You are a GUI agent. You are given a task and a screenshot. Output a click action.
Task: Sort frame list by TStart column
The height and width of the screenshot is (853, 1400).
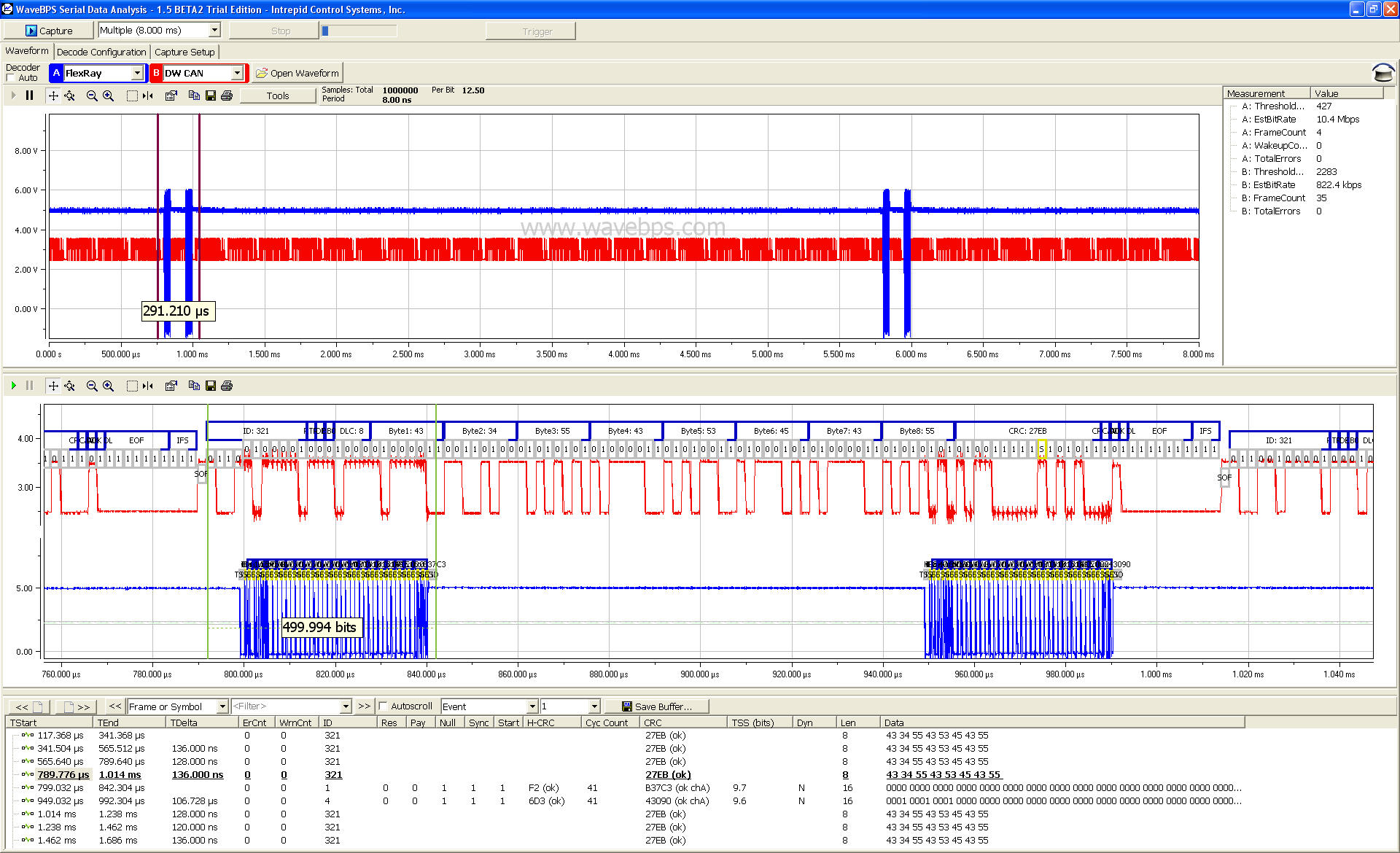tap(50, 722)
